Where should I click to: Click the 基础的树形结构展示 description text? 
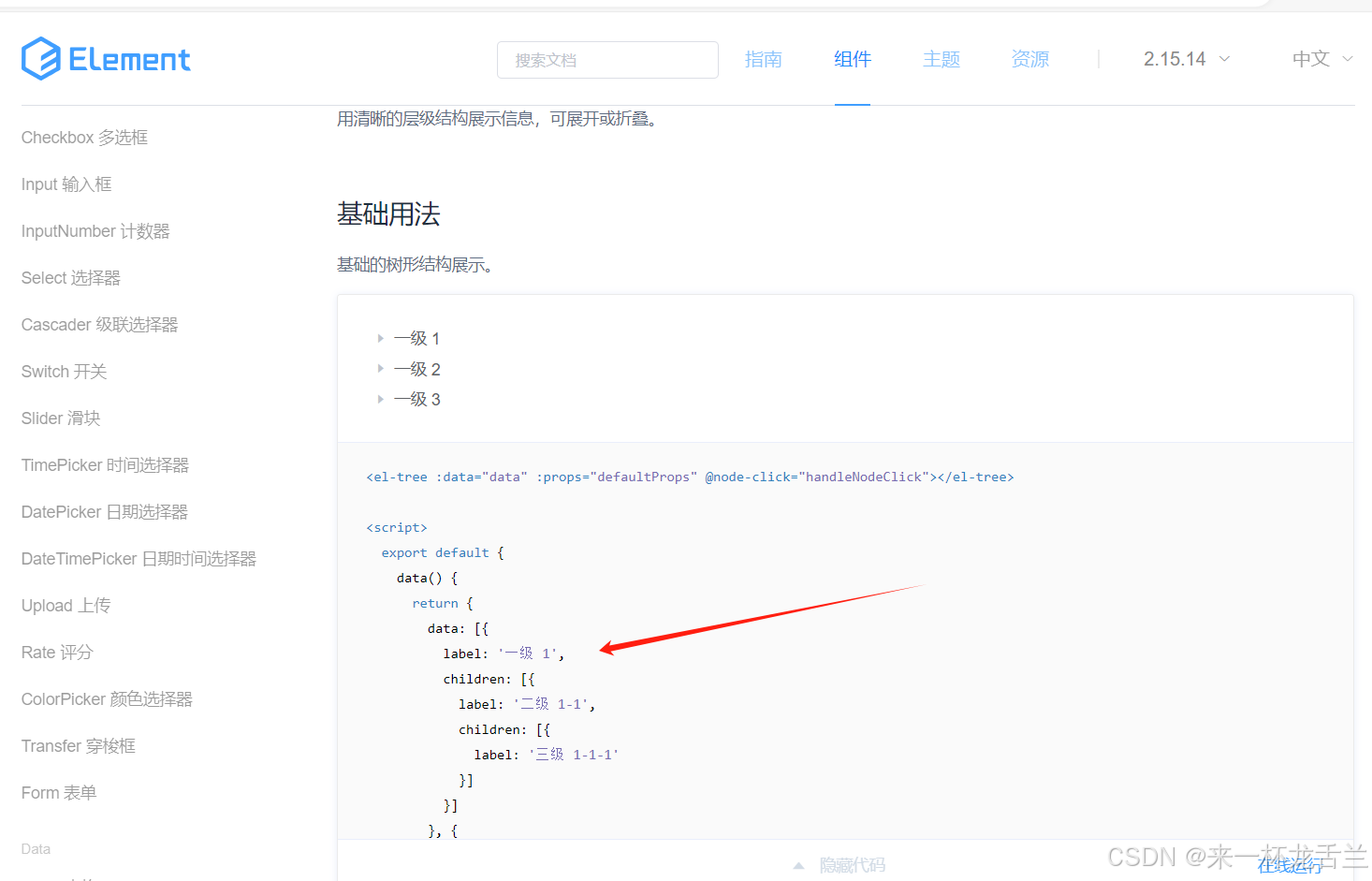click(416, 265)
